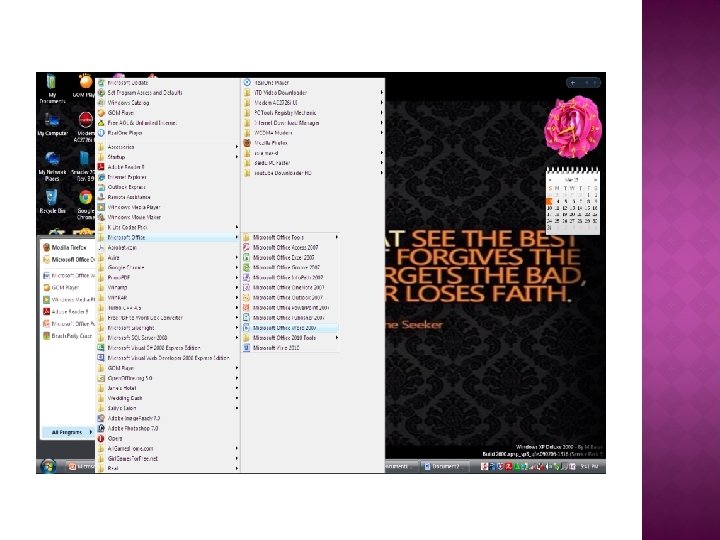Select the My Documents desktop icon
Screen dimensions: 720x540
point(52,89)
